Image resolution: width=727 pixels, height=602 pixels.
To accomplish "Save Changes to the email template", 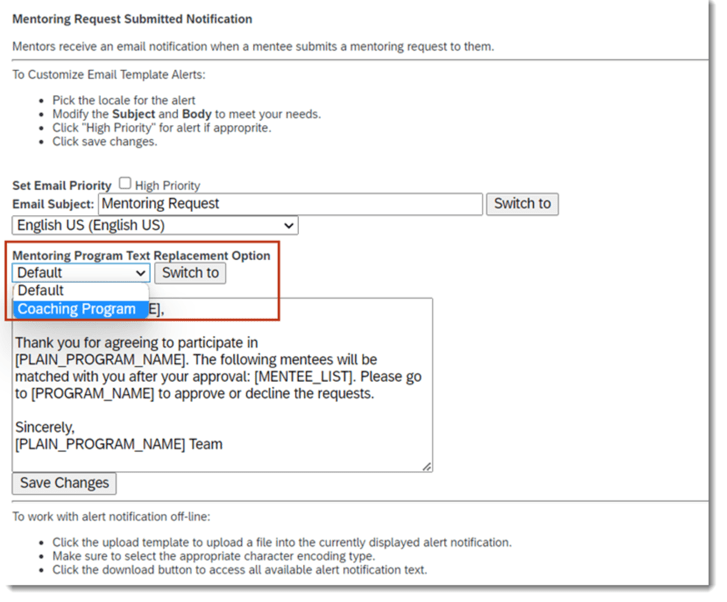I will 64,483.
